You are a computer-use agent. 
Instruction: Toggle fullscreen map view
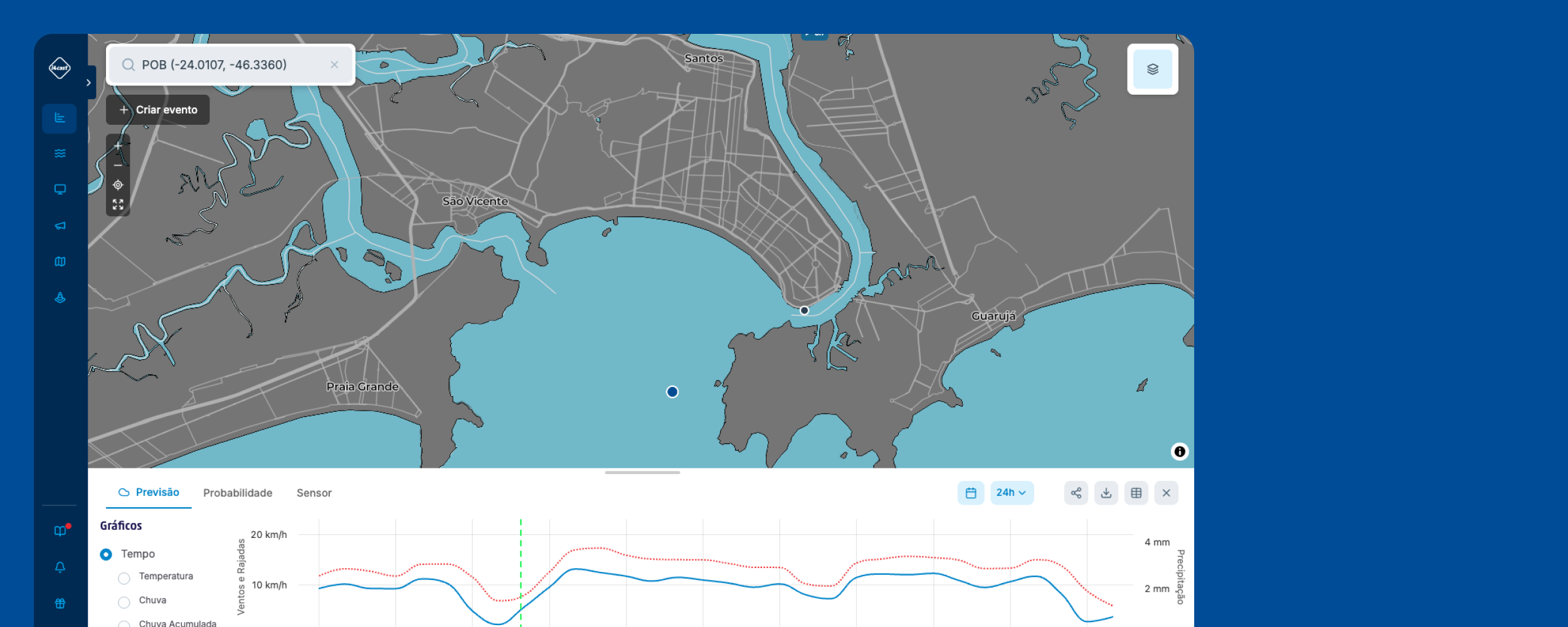[x=118, y=204]
